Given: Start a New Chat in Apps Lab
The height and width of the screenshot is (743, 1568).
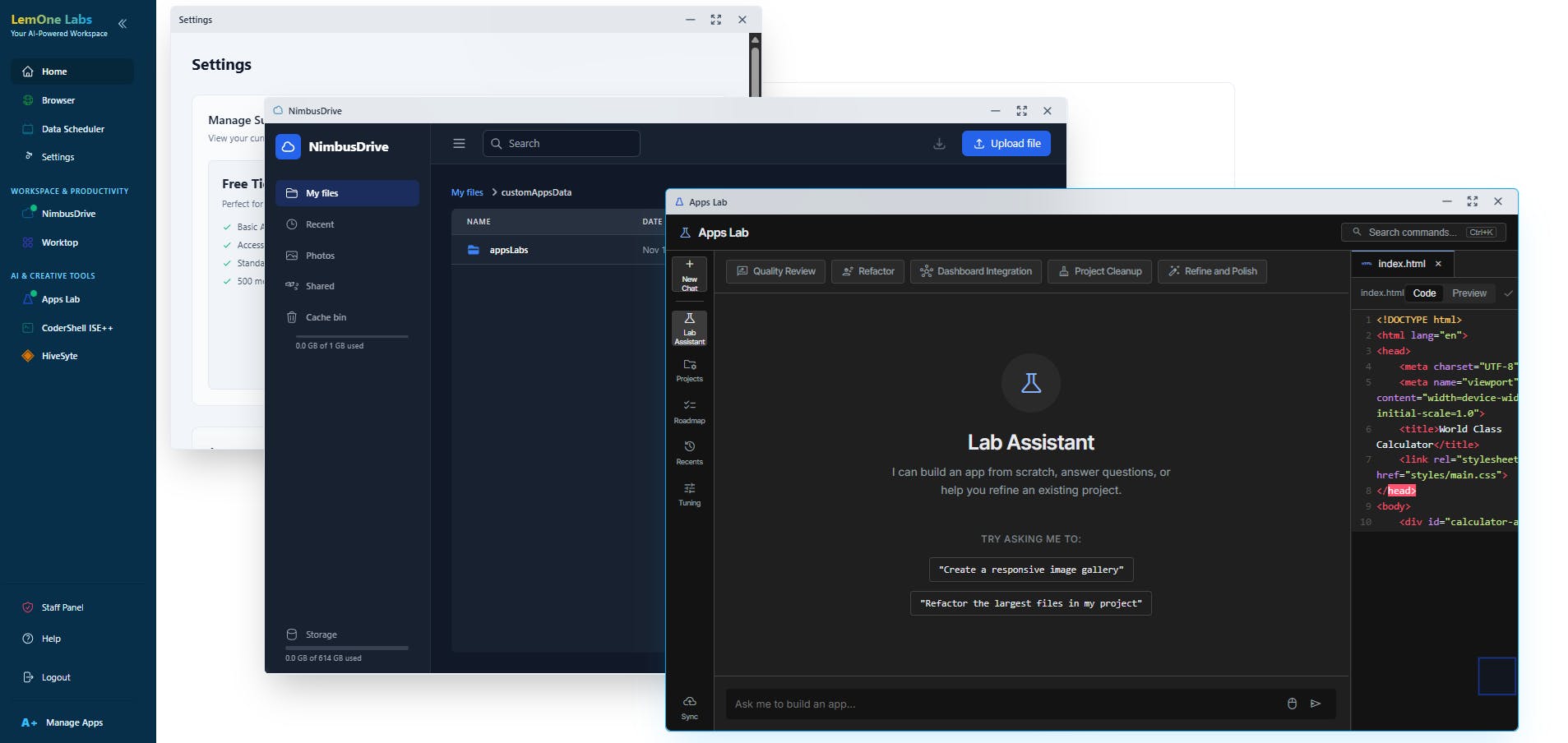Looking at the screenshot, I should pyautogui.click(x=689, y=275).
